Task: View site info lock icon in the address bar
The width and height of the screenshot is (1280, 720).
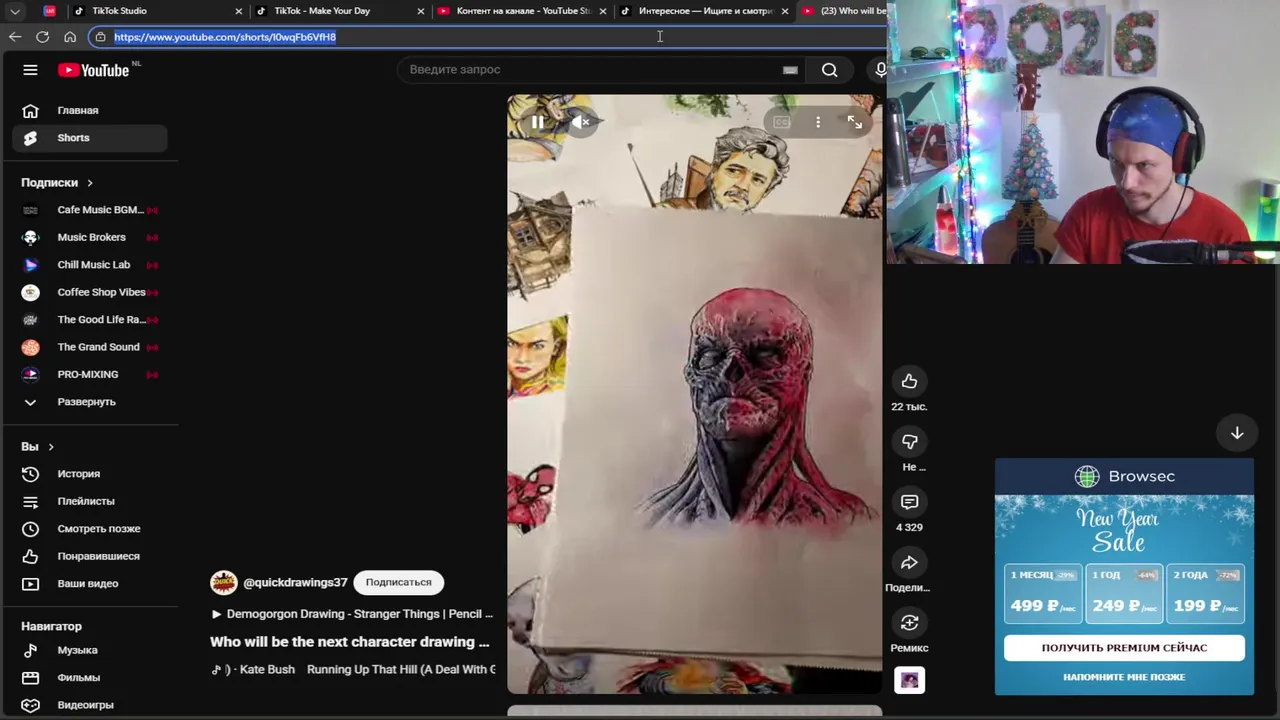Action: pos(100,37)
